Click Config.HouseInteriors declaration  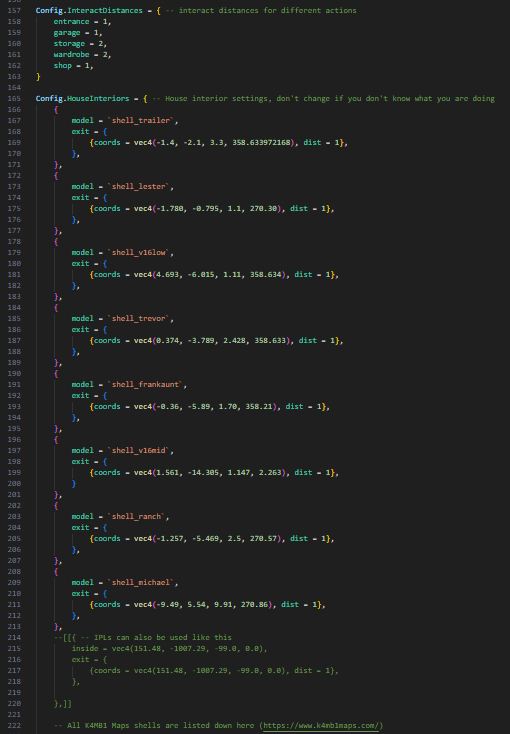[x=82, y=98]
